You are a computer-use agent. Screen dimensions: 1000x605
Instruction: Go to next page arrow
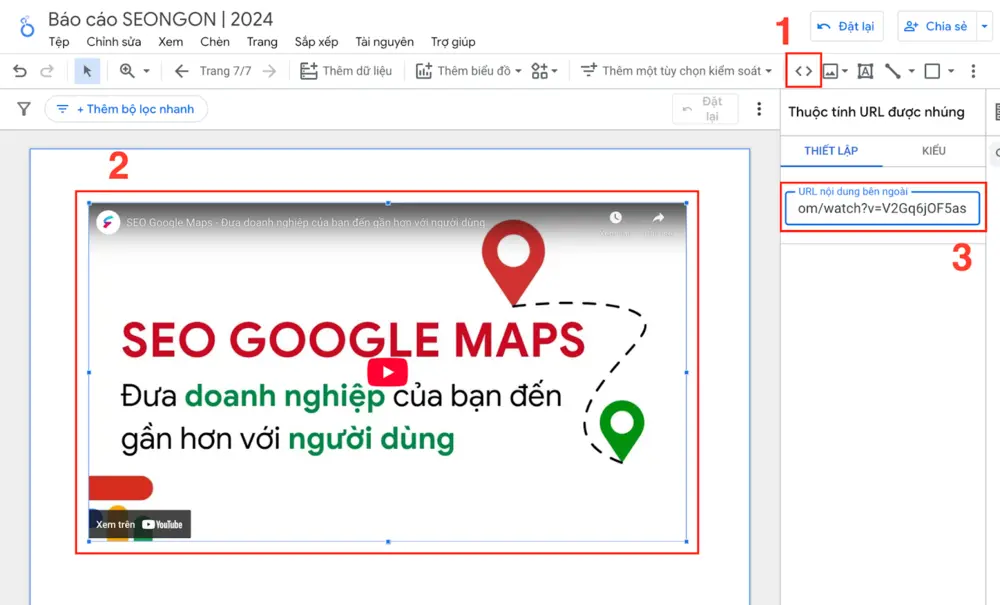(270, 71)
